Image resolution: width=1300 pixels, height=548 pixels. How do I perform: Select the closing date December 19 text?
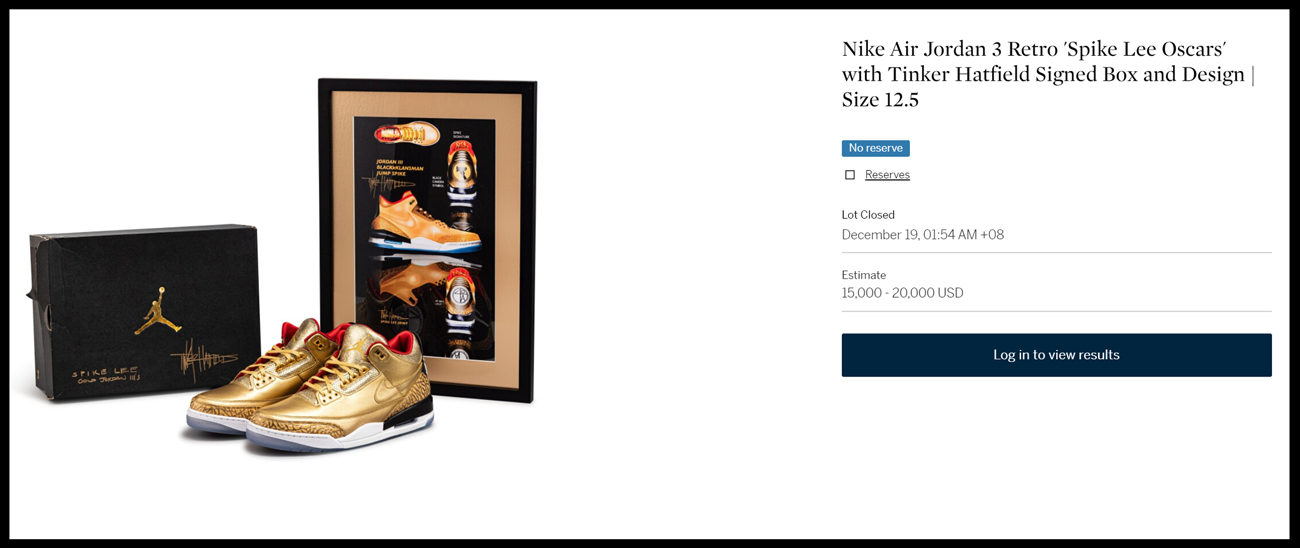click(x=922, y=235)
